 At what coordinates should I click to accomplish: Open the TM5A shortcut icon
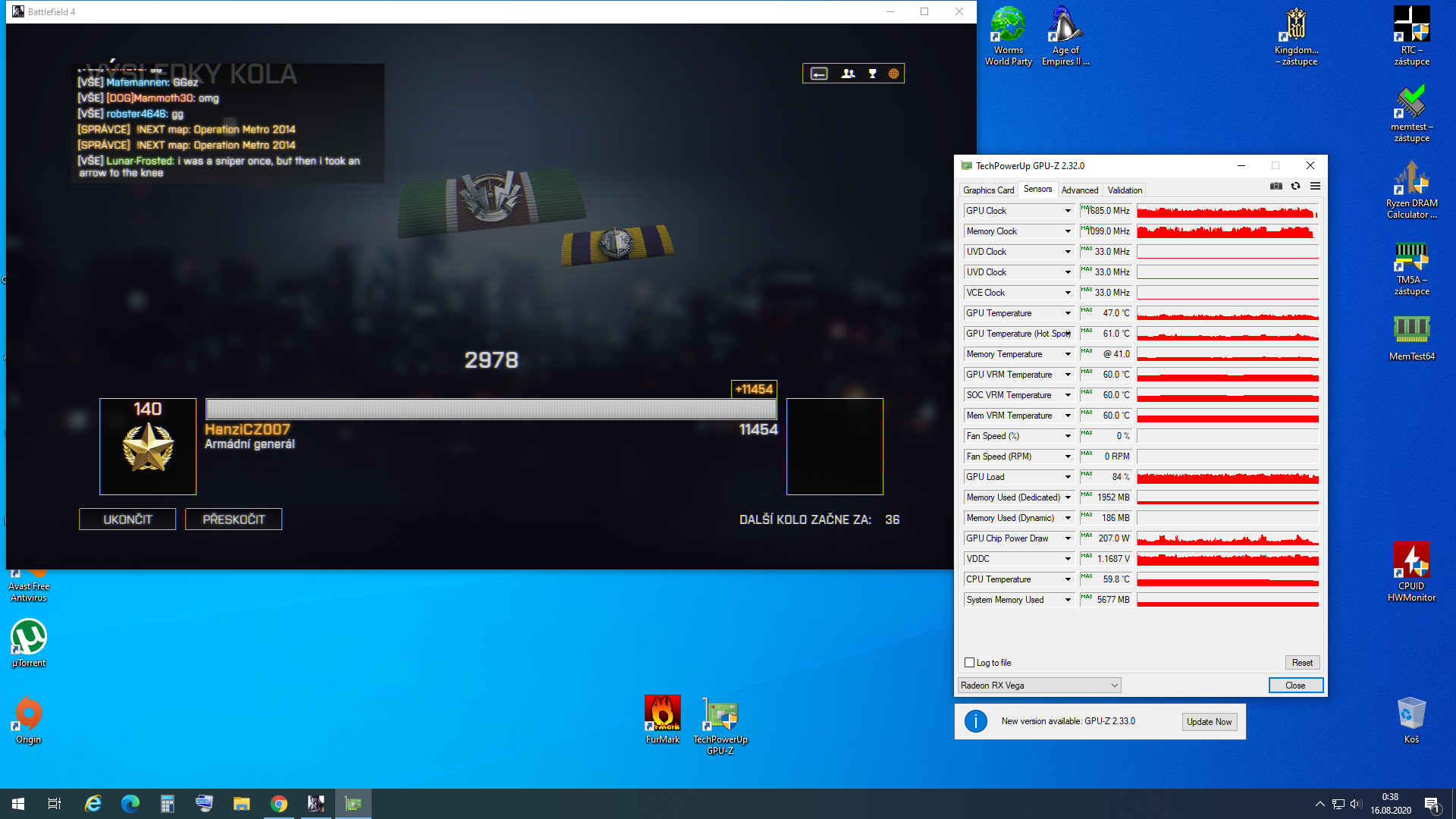pos(1412,267)
